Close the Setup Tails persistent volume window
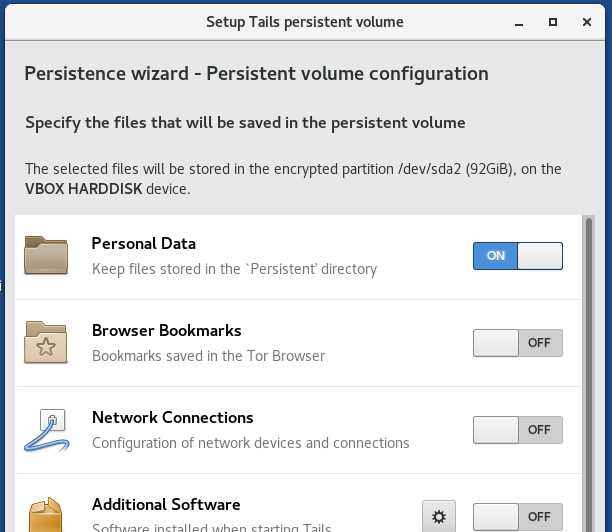The width and height of the screenshot is (612, 532). tap(587, 22)
